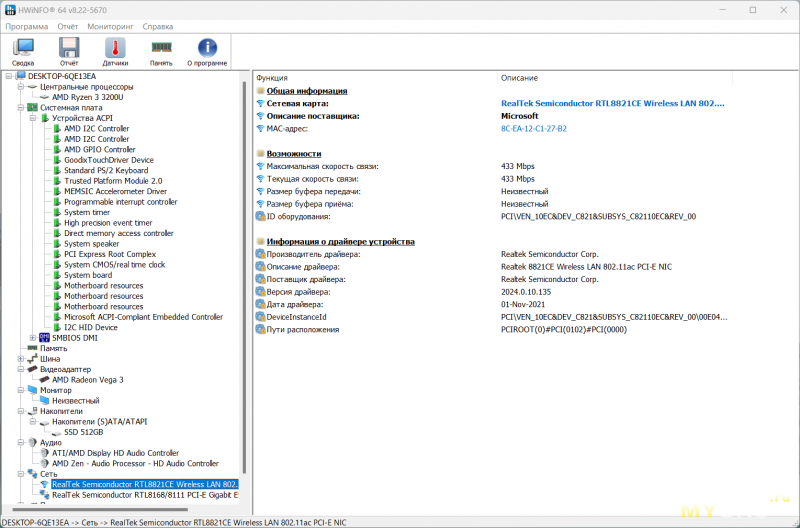
Task: Collapse the Аудио node
Action: pos(20,442)
